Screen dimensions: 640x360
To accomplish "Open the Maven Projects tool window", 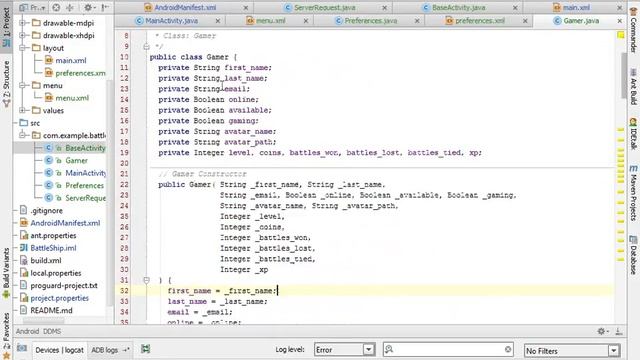I will (633, 193).
